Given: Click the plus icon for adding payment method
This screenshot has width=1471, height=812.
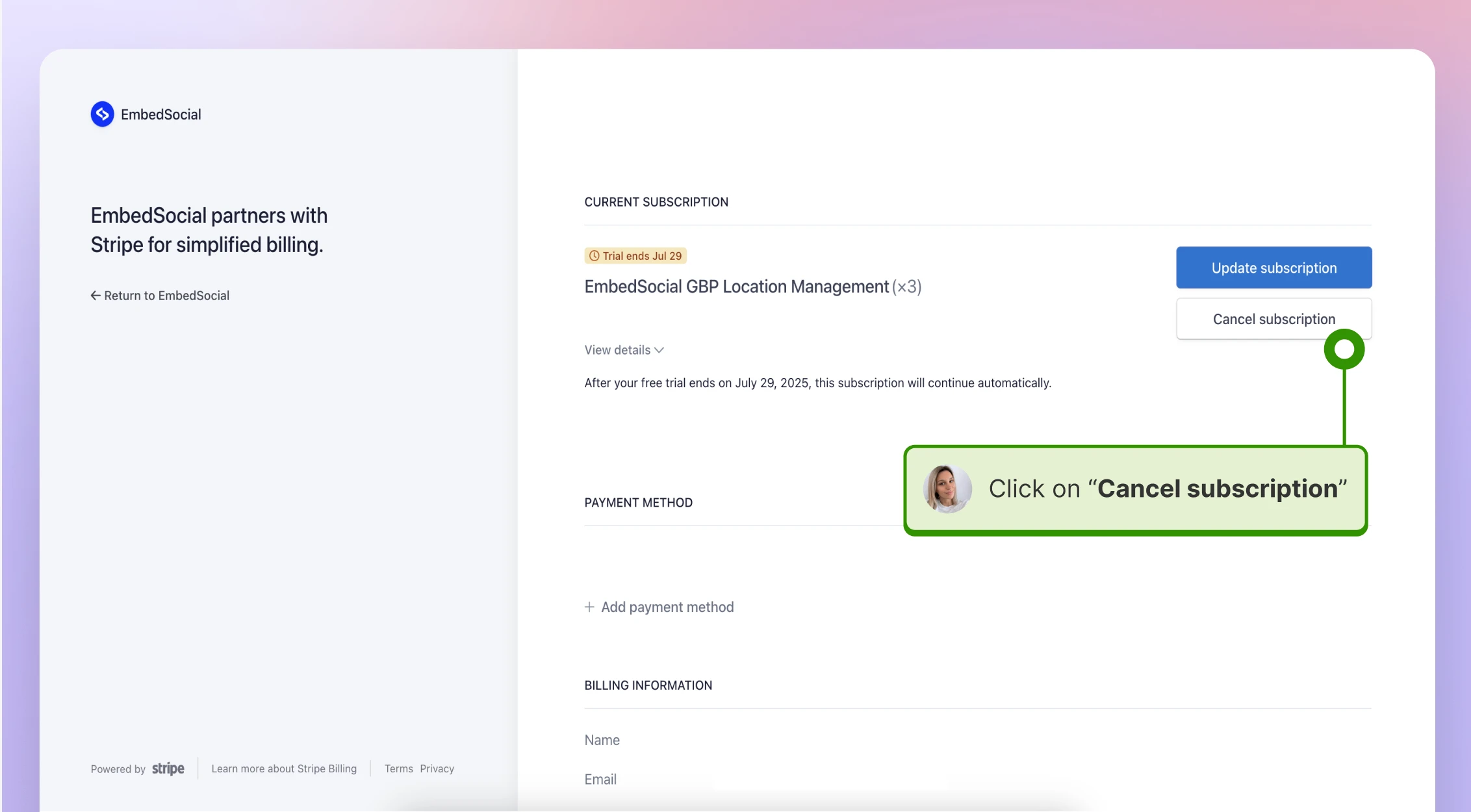Looking at the screenshot, I should (589, 607).
